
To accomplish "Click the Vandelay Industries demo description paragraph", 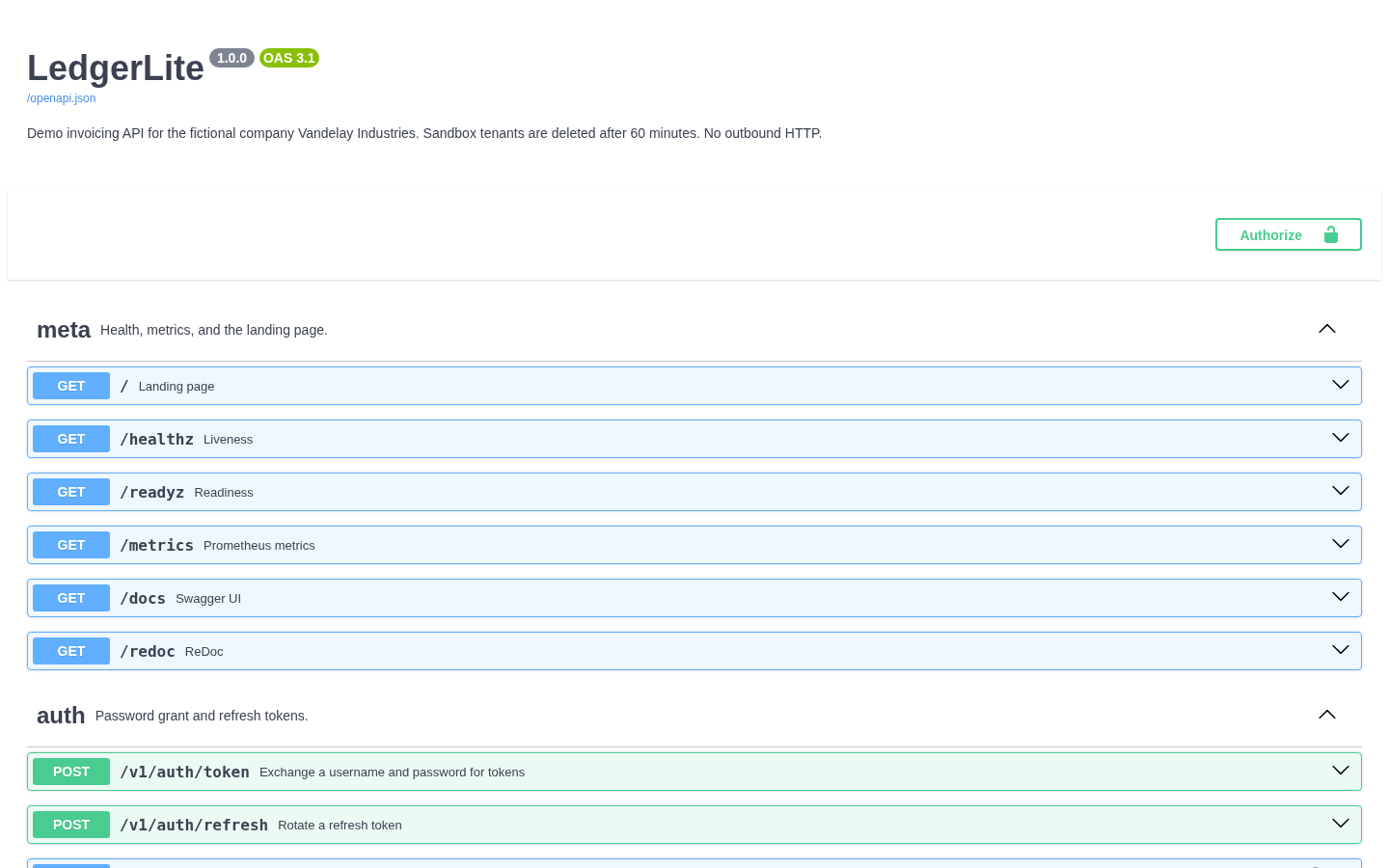I will (424, 133).
